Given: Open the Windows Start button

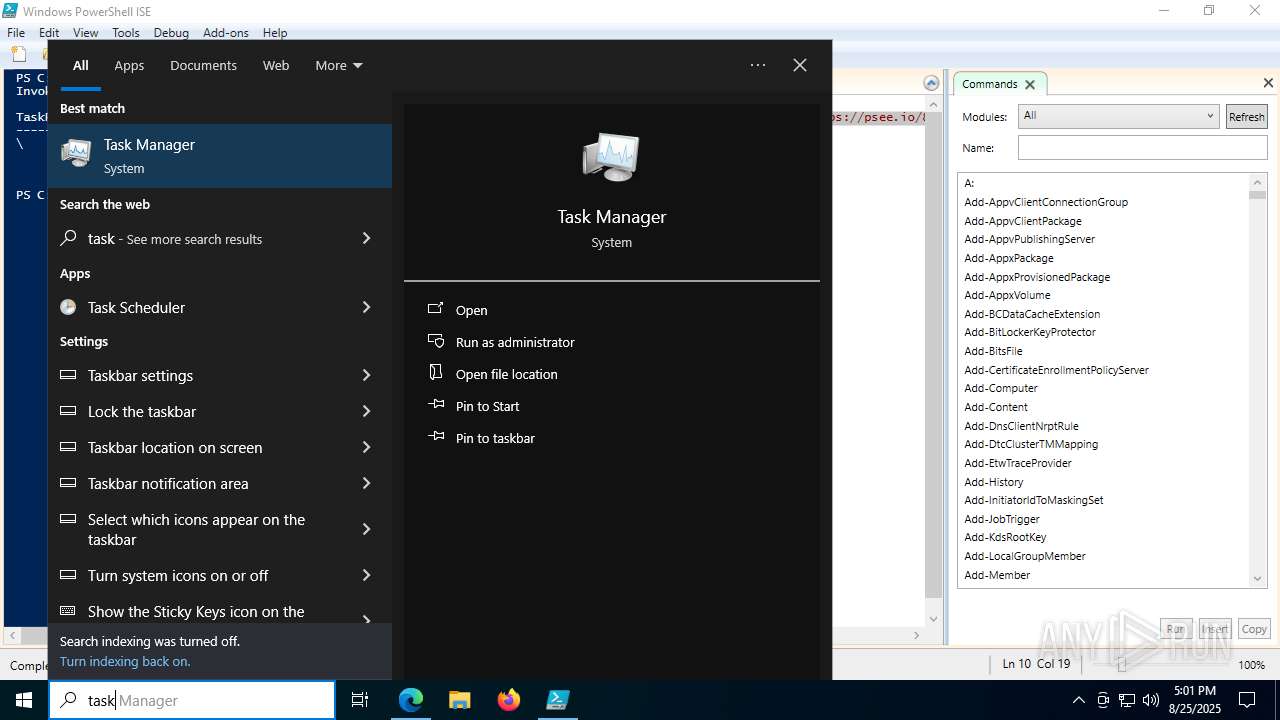Looking at the screenshot, I should 24,700.
